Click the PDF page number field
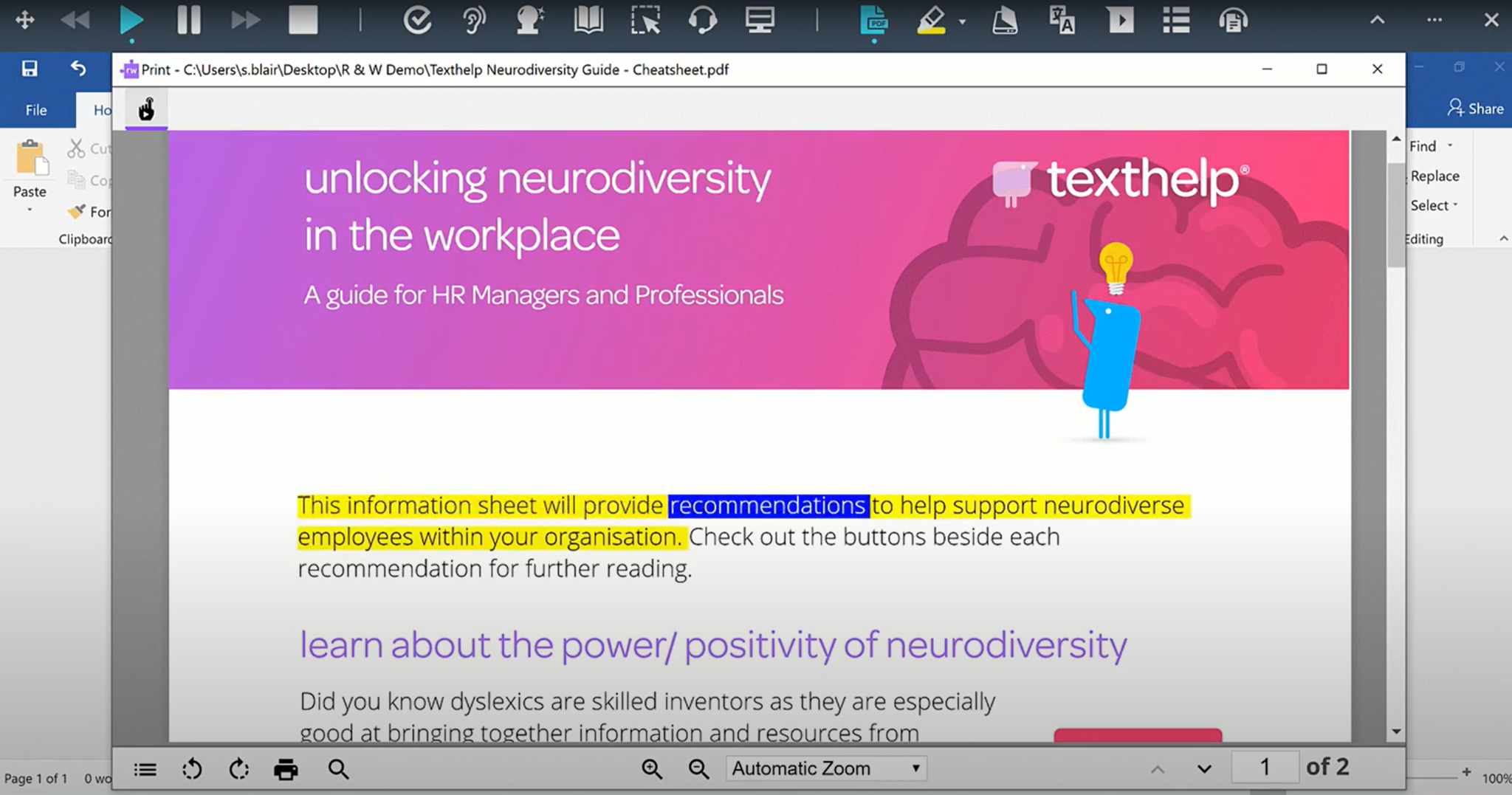Screen dimensions: 1512x795 [x=1265, y=768]
